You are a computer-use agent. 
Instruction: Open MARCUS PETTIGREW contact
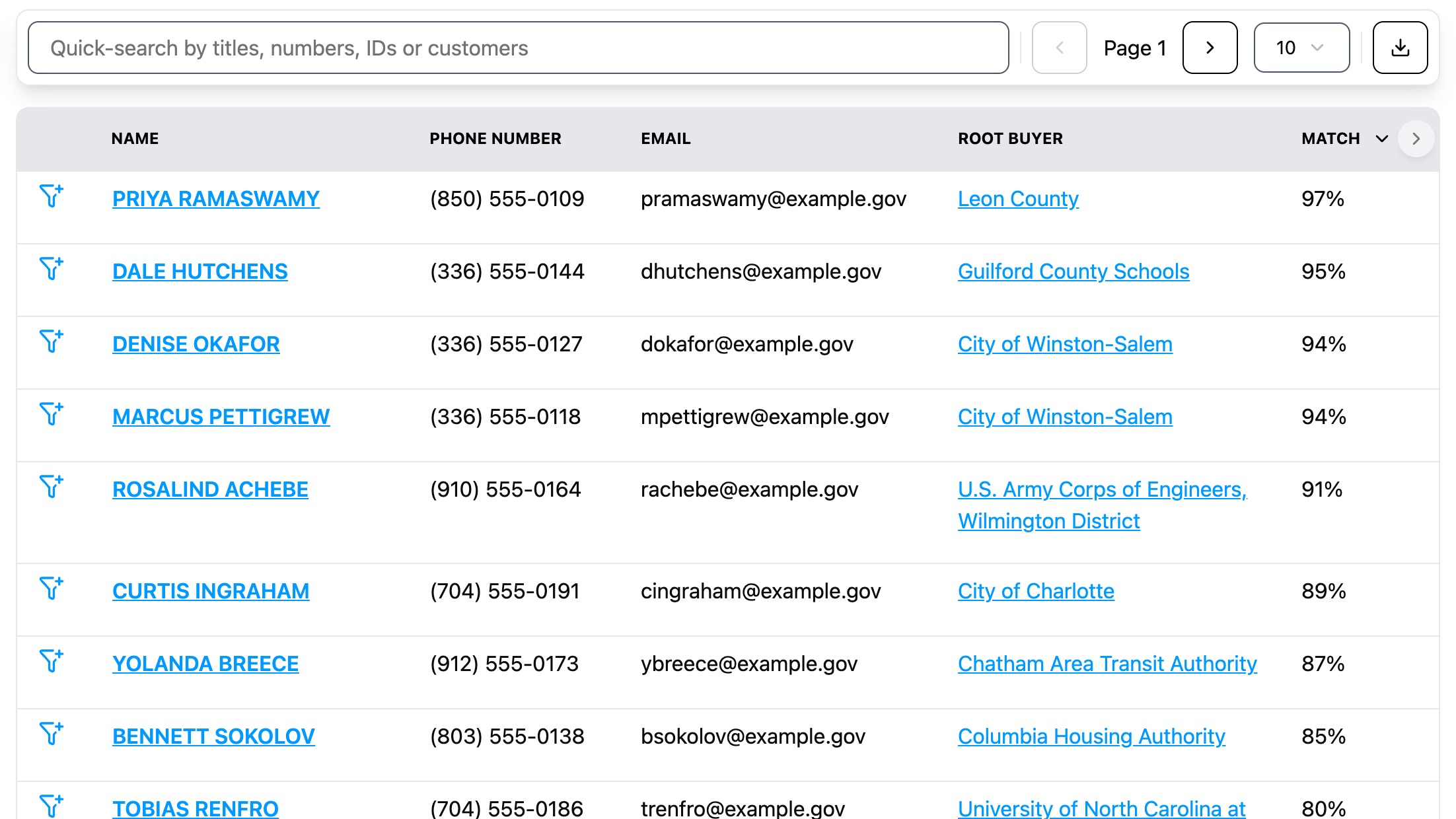pos(221,417)
